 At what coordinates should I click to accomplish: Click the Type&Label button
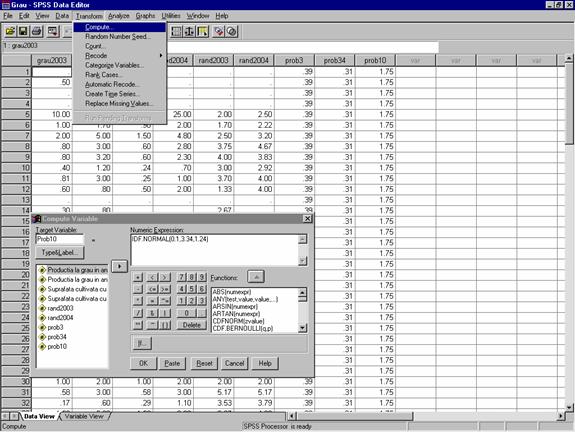pos(60,253)
